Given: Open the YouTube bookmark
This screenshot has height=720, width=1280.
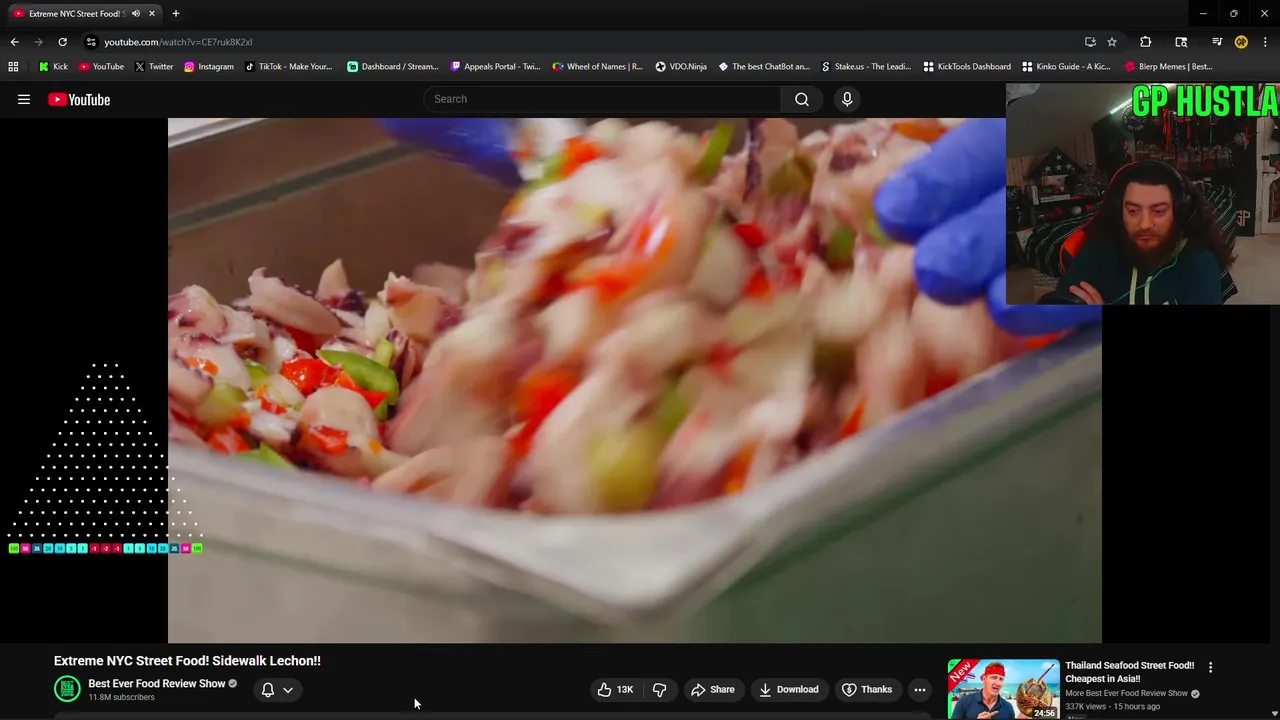Looking at the screenshot, I should click(x=101, y=67).
